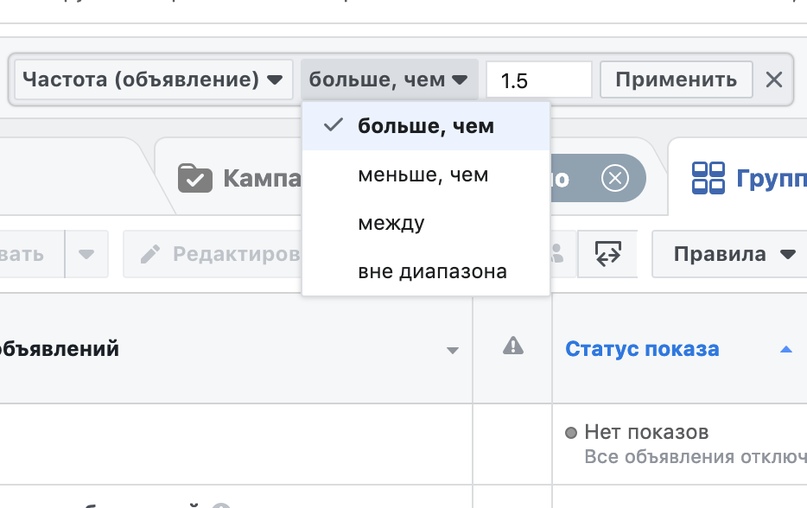Click the compare arrows toolbar icon
Viewport: 807px width, 508px height.
pos(607,254)
